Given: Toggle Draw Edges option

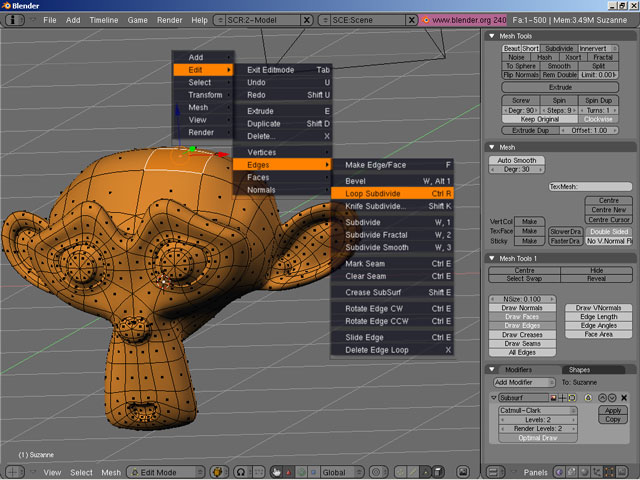Looking at the screenshot, I should tap(522, 326).
